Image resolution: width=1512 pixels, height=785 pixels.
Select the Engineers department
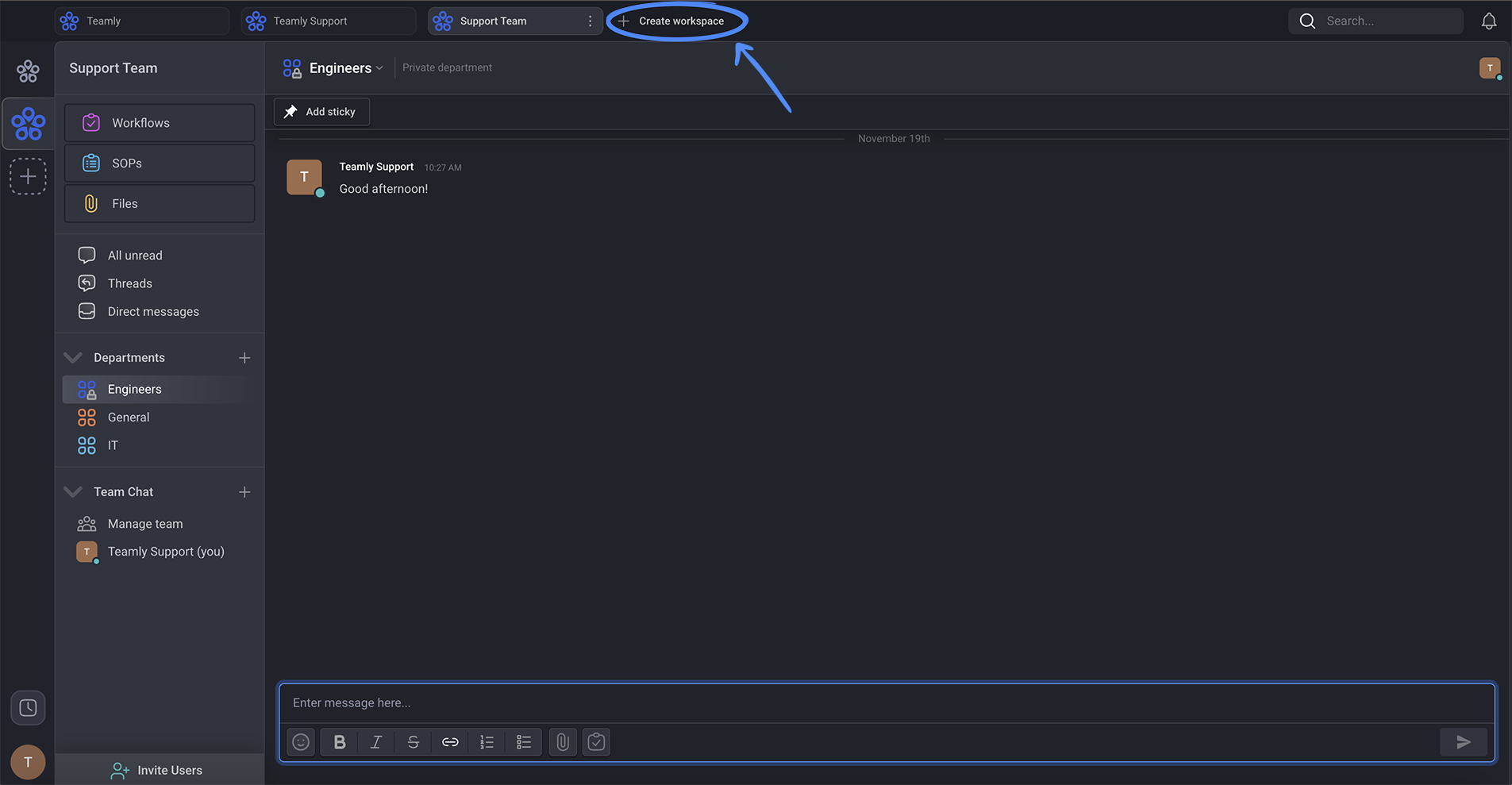[x=160, y=389]
